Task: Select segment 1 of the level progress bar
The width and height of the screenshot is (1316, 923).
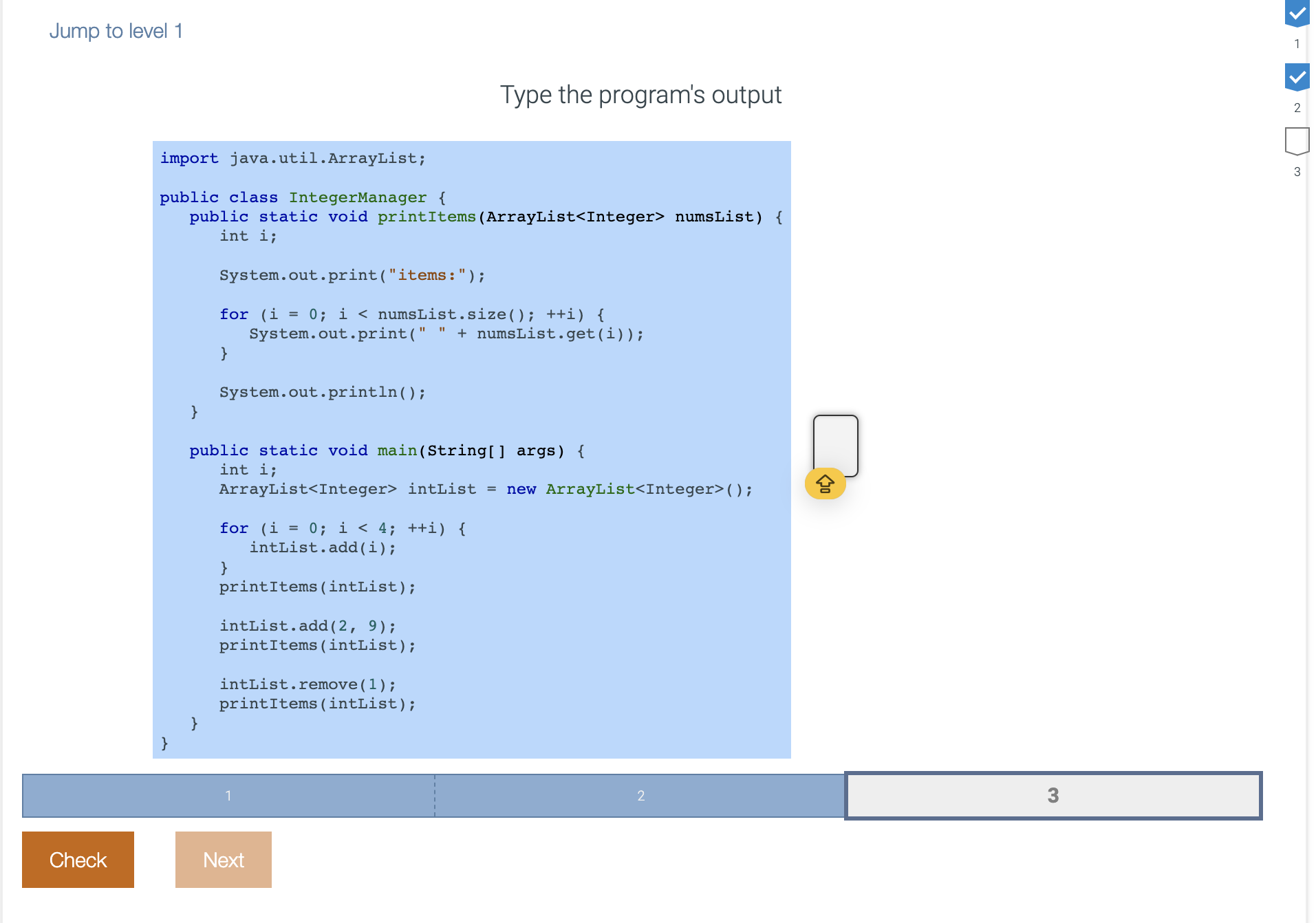Action: [x=228, y=796]
